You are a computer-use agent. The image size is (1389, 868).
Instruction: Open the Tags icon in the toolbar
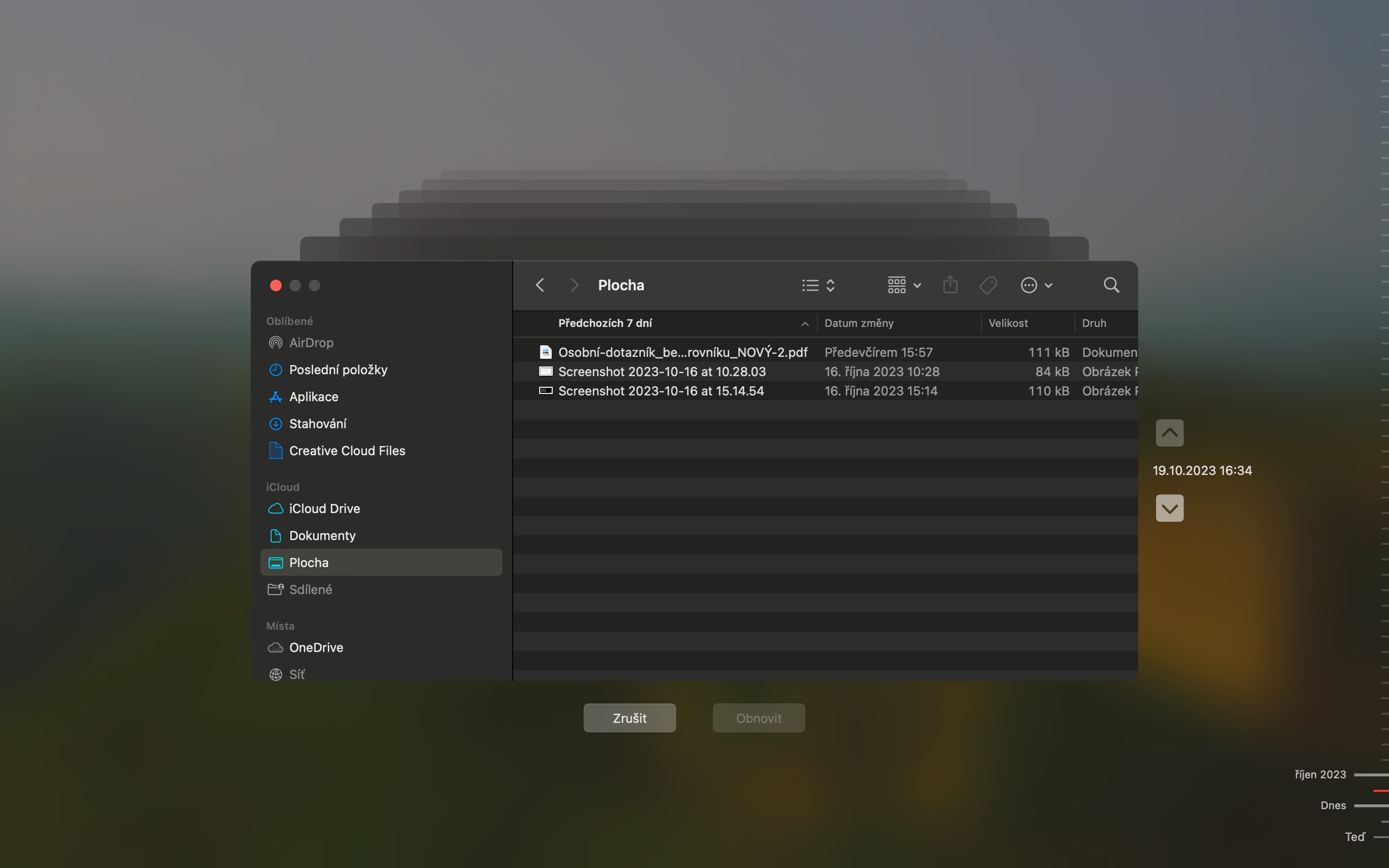988,285
